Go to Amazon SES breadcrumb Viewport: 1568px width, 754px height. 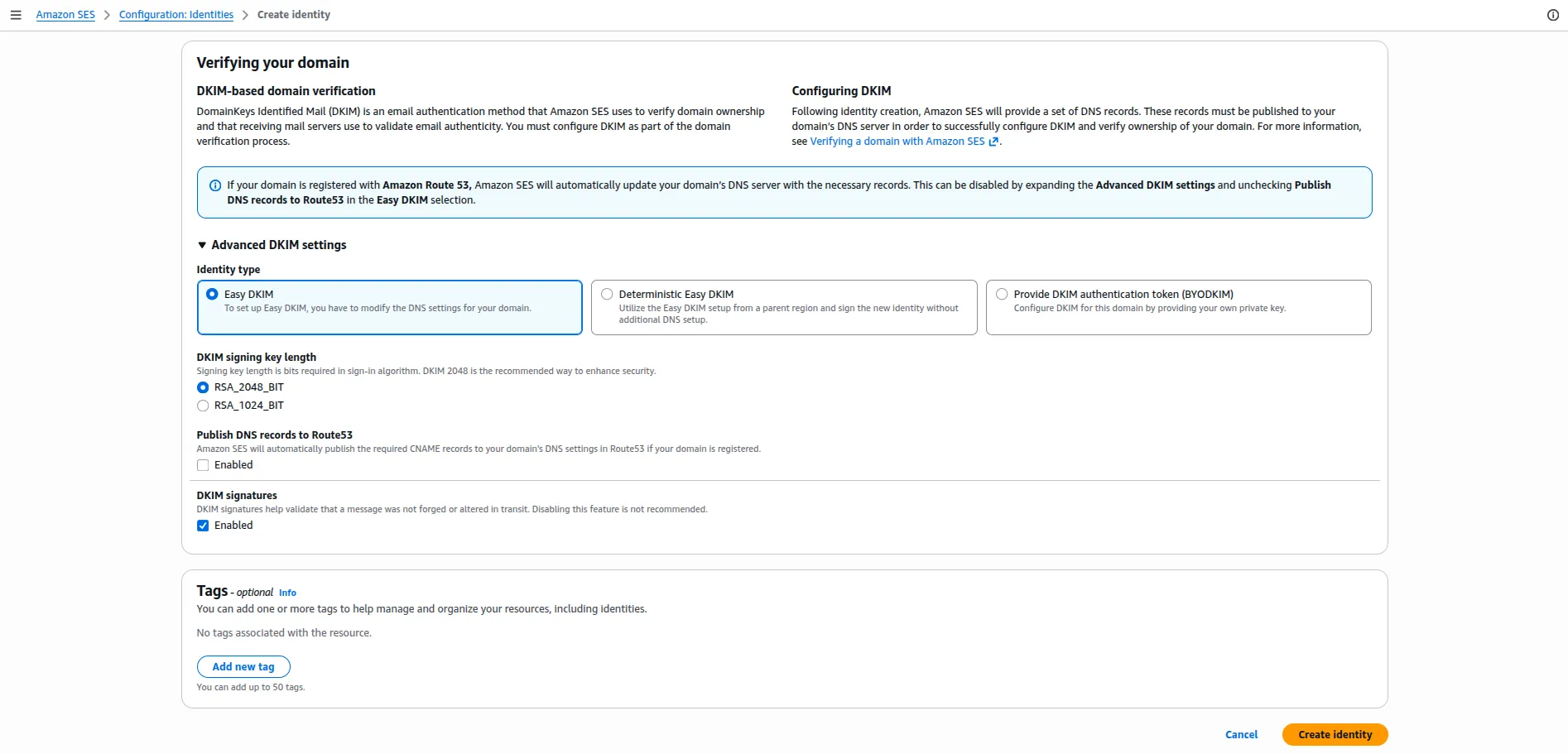point(65,15)
